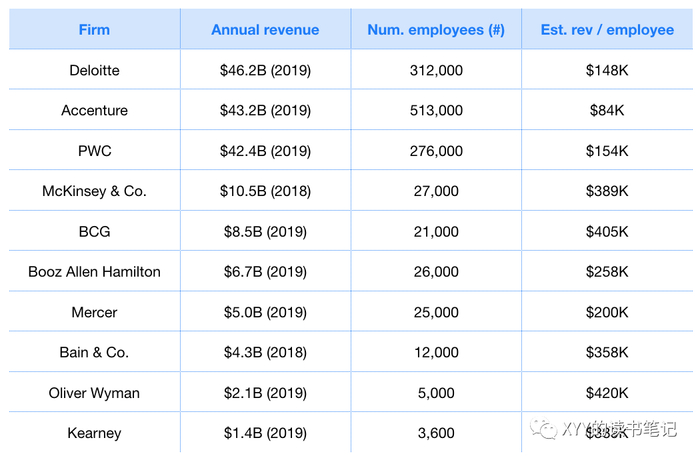Click the WeChat logo in the watermark
Screen dimensions: 700x460
tap(544, 429)
